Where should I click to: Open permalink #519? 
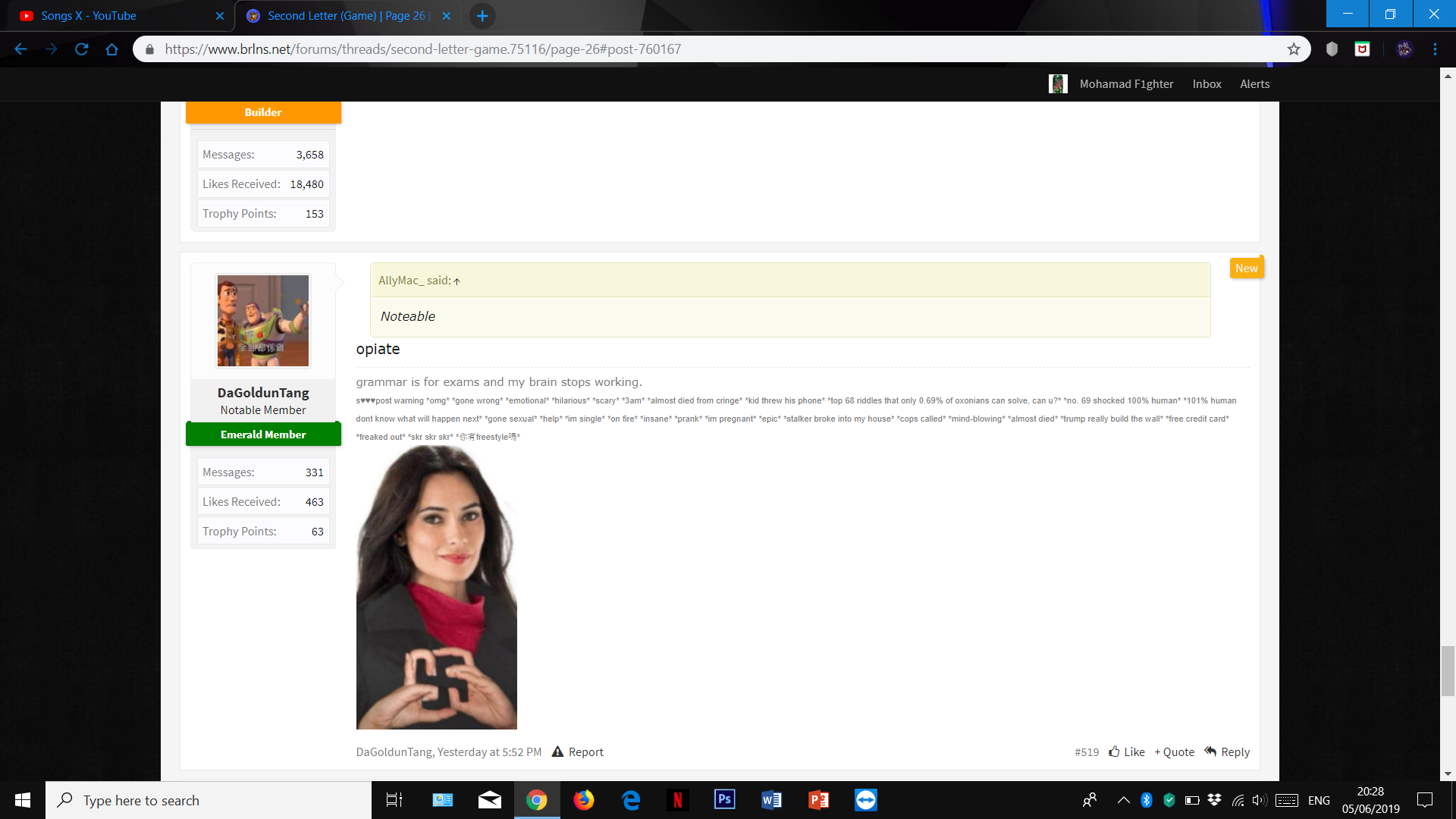click(1087, 752)
